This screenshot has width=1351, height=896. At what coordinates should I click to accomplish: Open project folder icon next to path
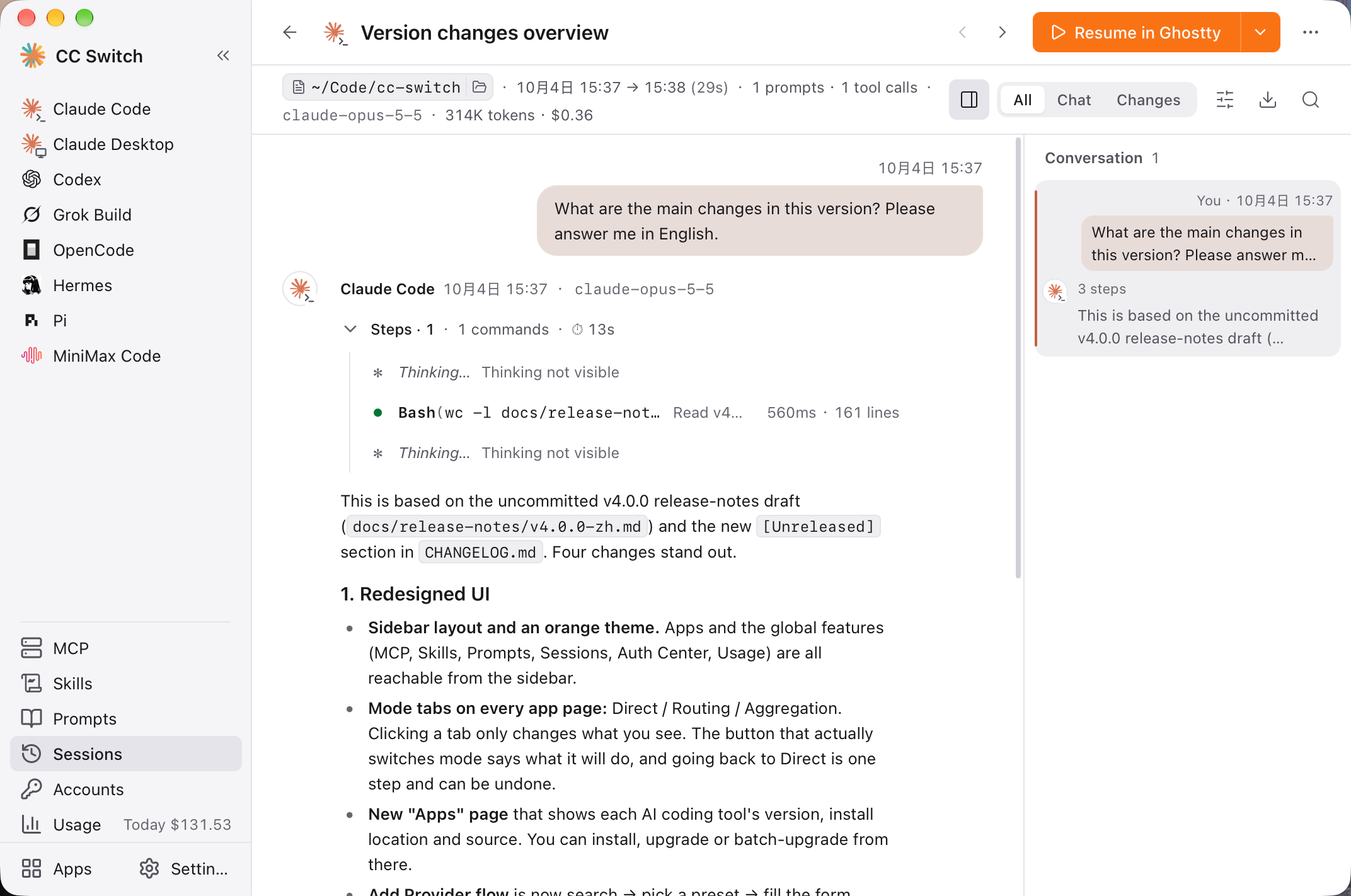coord(480,87)
